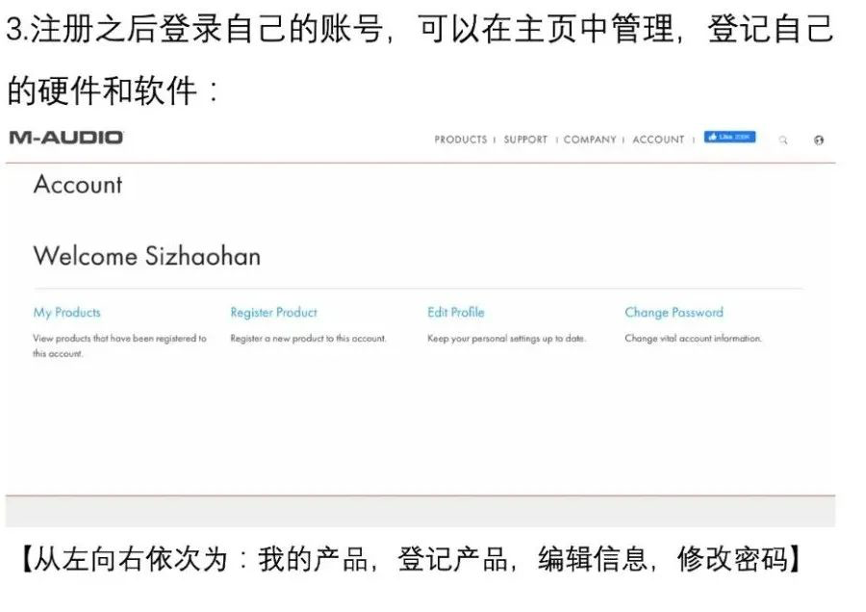Click the 'Keep your personal settings' description

[506, 339]
